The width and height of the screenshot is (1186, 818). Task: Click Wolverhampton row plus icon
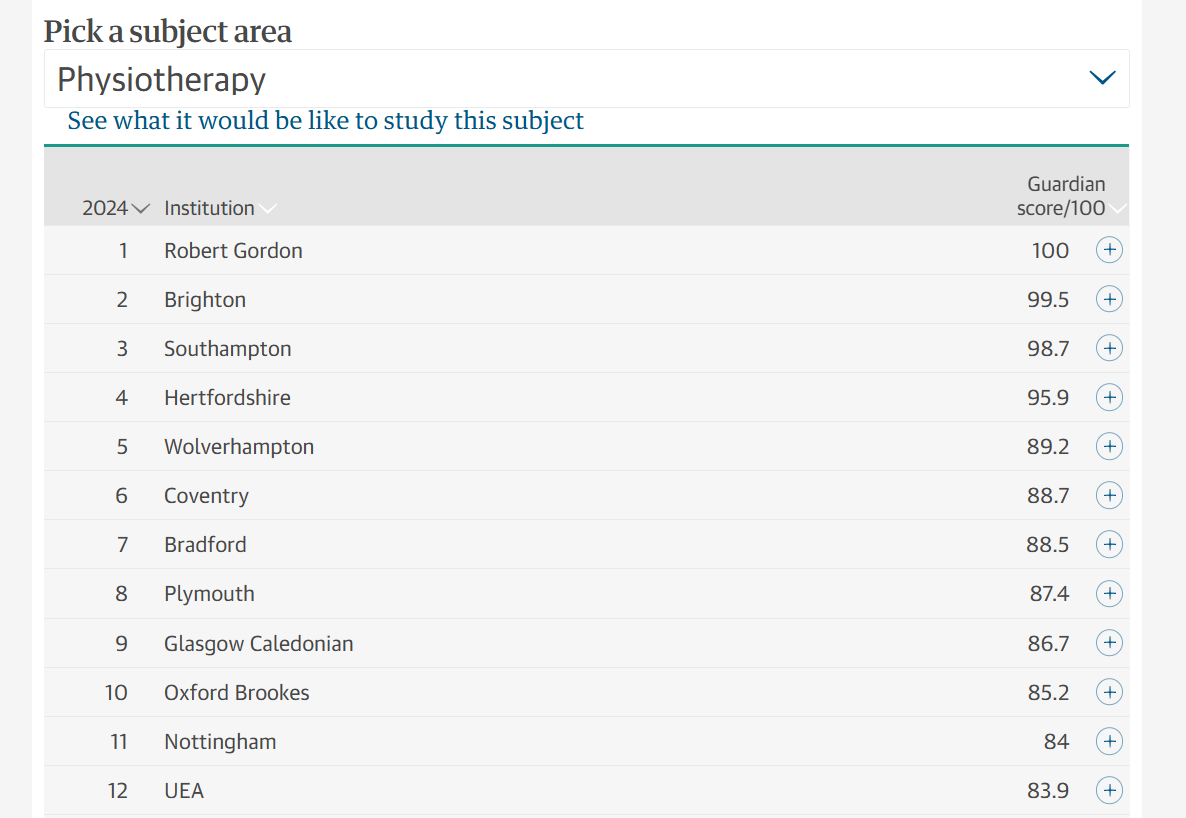(1109, 446)
